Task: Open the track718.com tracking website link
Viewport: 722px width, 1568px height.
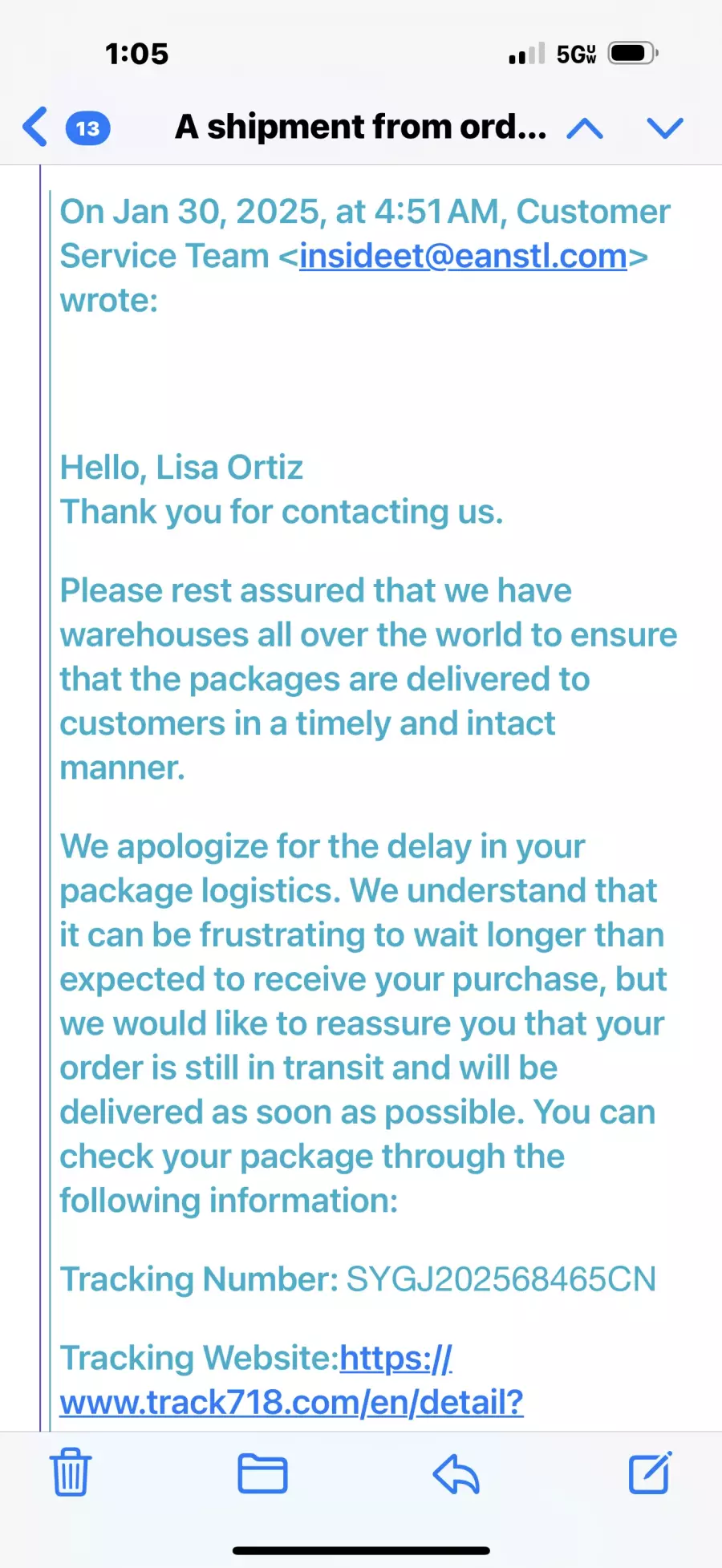Action: click(291, 1402)
